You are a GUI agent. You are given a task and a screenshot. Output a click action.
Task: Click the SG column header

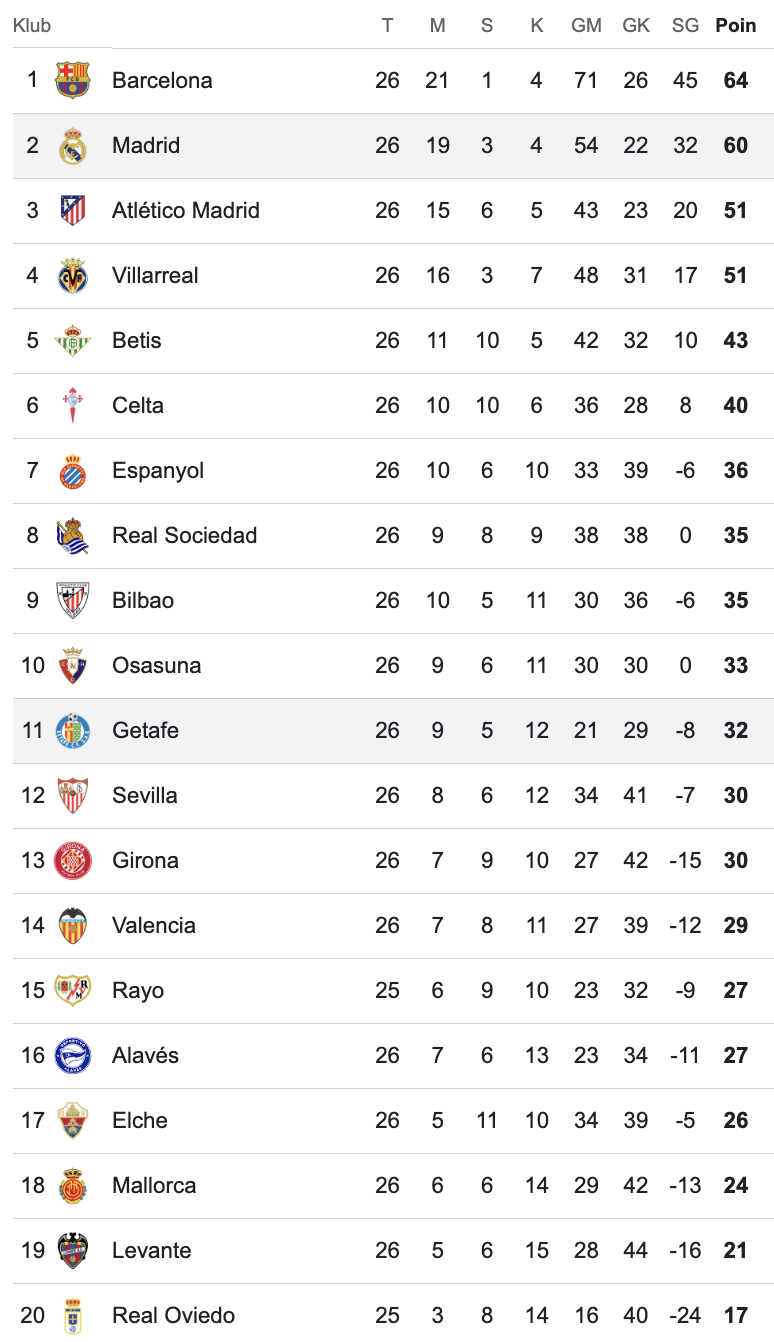(x=685, y=26)
